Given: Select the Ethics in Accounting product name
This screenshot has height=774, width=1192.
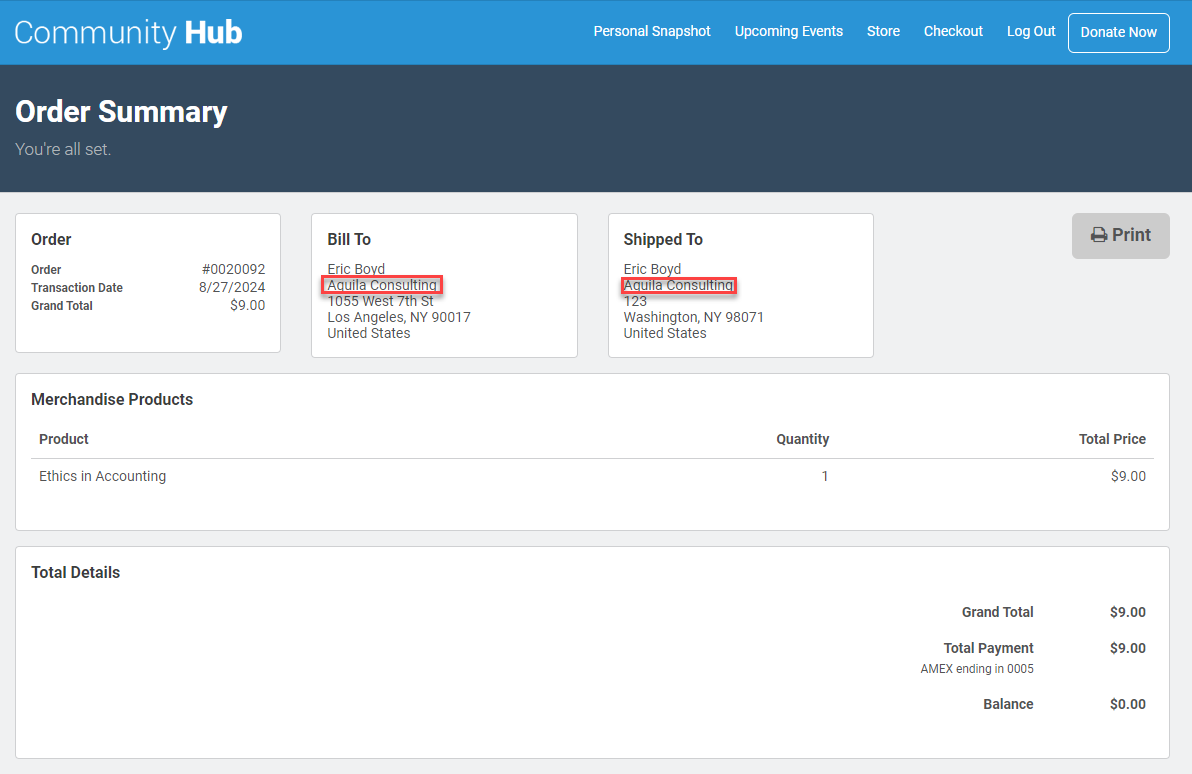Looking at the screenshot, I should point(102,476).
